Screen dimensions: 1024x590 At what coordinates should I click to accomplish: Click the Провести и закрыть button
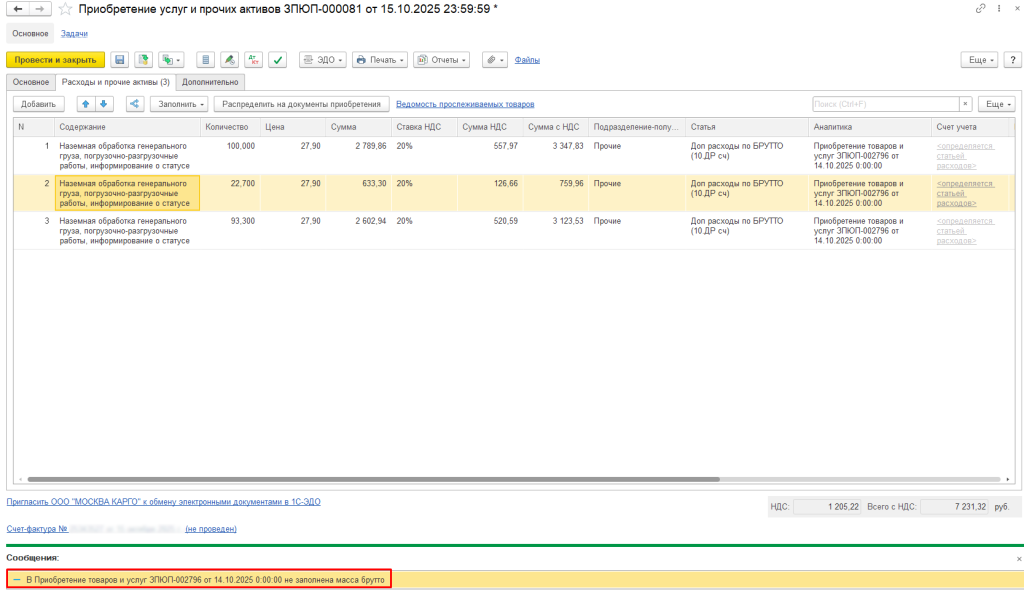tap(55, 60)
